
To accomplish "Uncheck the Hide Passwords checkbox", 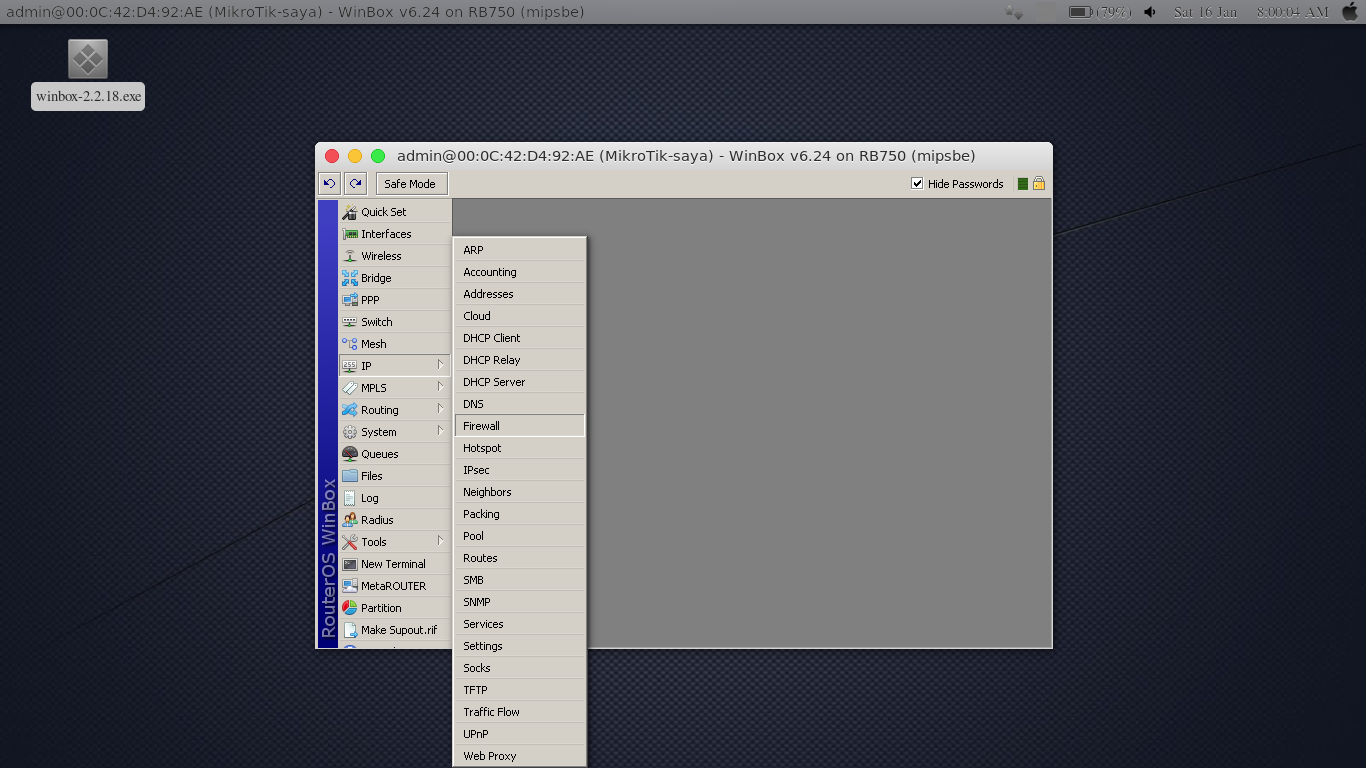I will click(917, 184).
